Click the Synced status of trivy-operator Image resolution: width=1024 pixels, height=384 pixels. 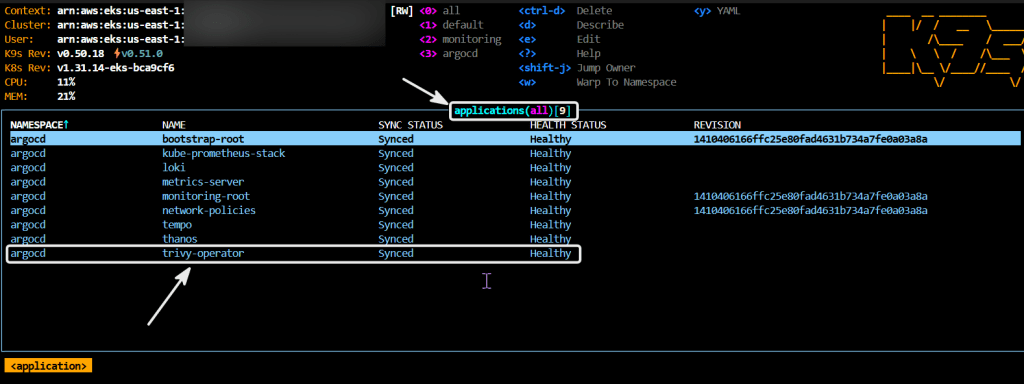[396, 253]
